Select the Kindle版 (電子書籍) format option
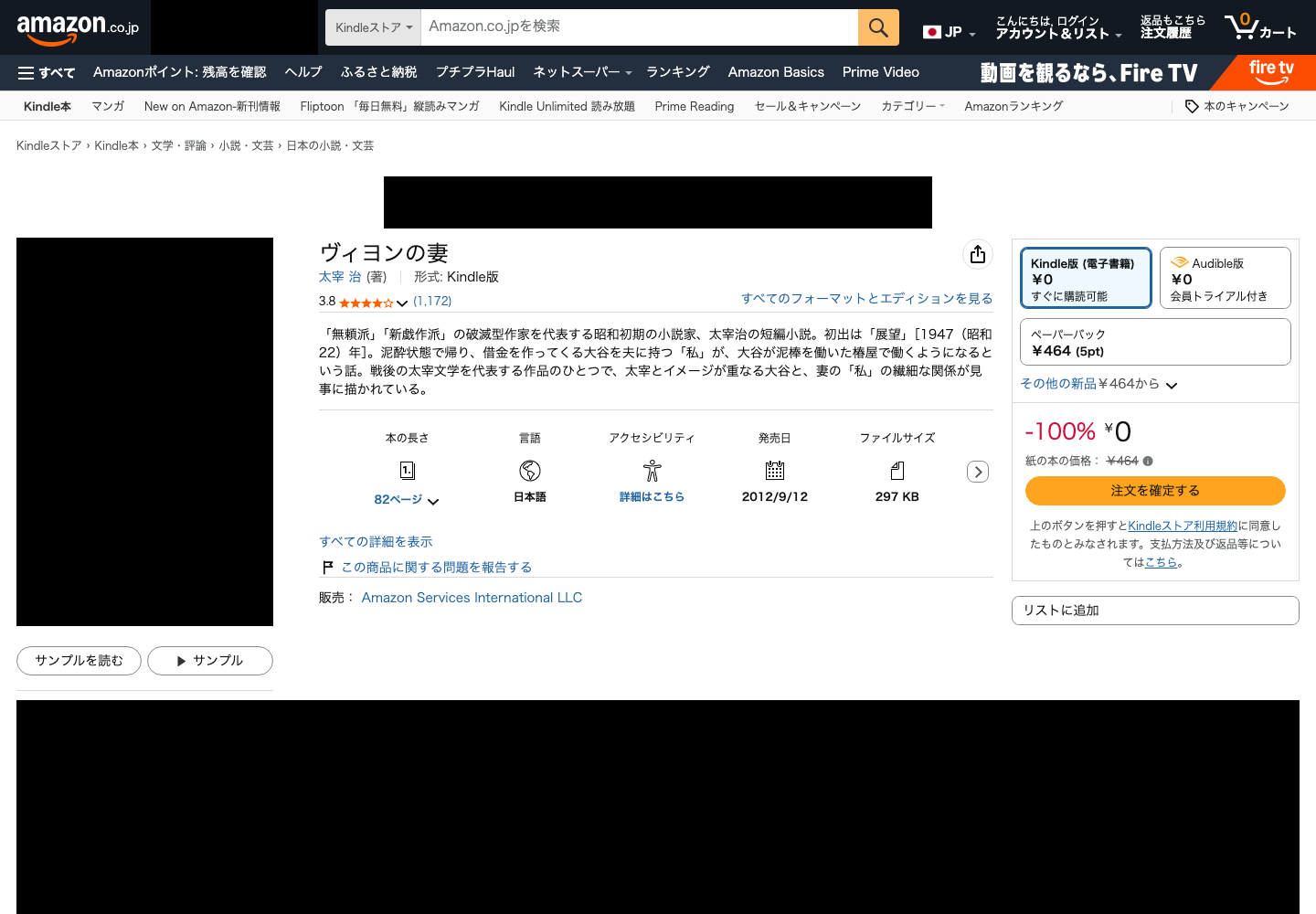 tap(1086, 278)
